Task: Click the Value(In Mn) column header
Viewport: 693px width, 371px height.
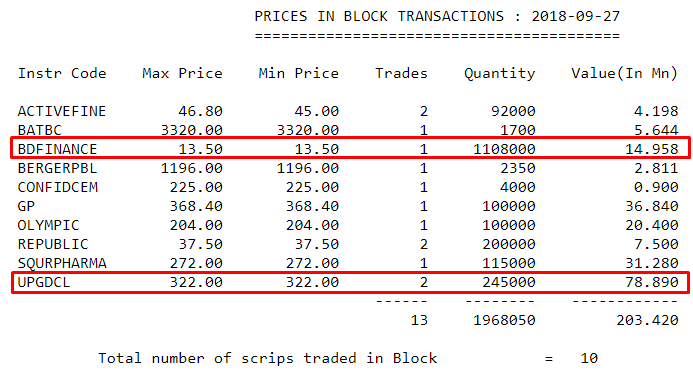Action: (624, 73)
